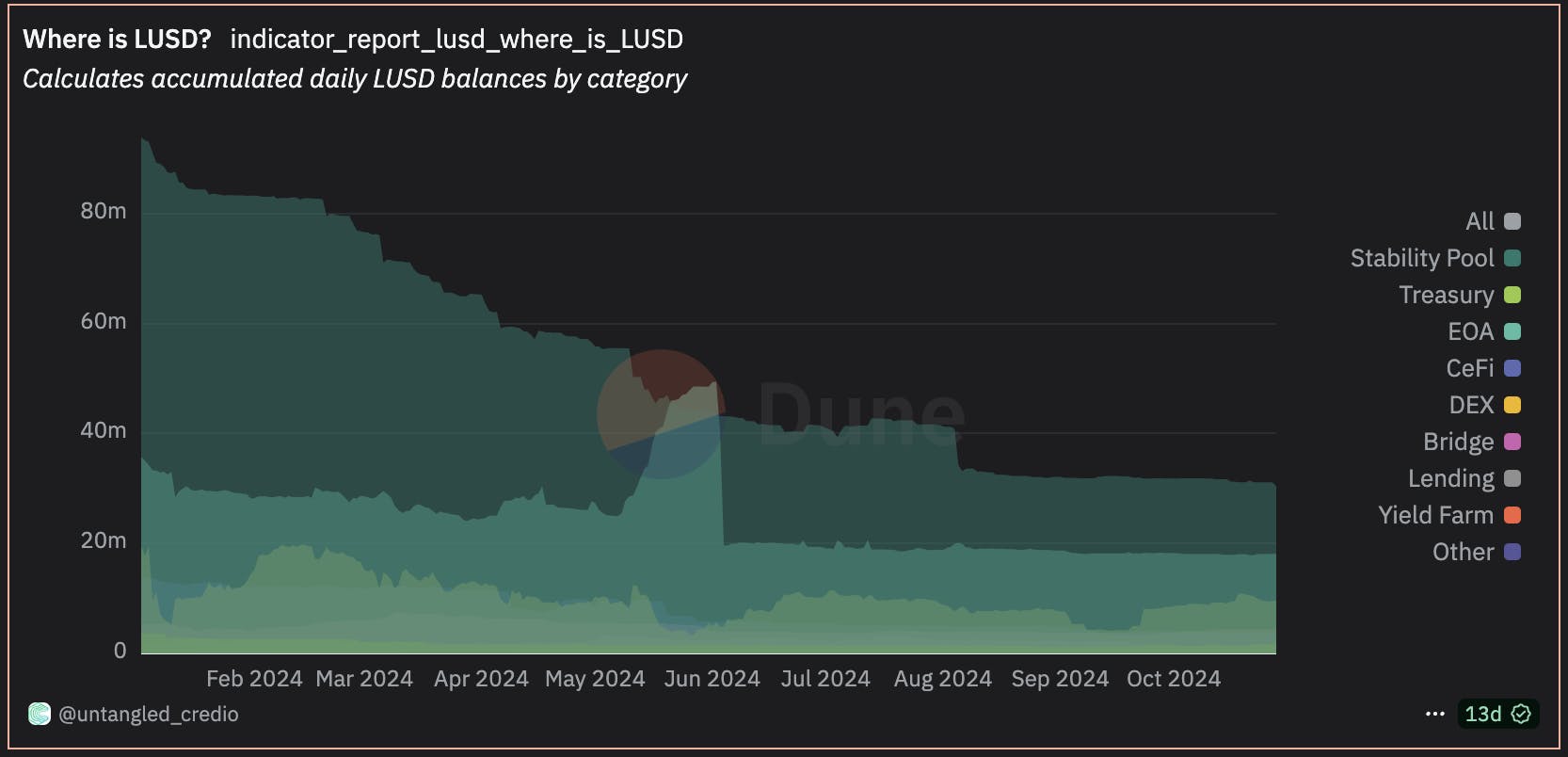Click the 60m y-axis label
The height and width of the screenshot is (757, 1568).
pyautogui.click(x=104, y=321)
